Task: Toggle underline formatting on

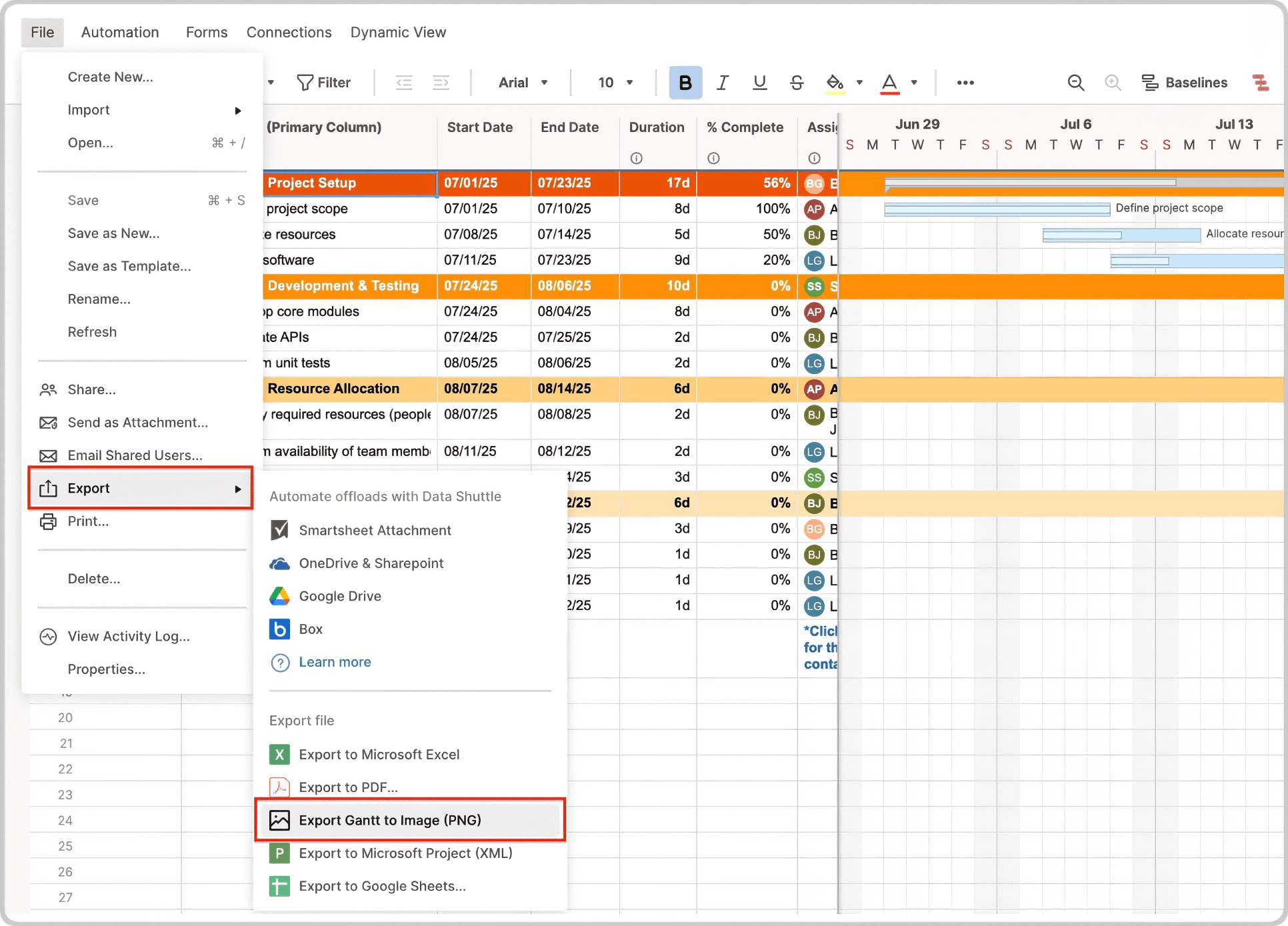Action: pyautogui.click(x=759, y=82)
